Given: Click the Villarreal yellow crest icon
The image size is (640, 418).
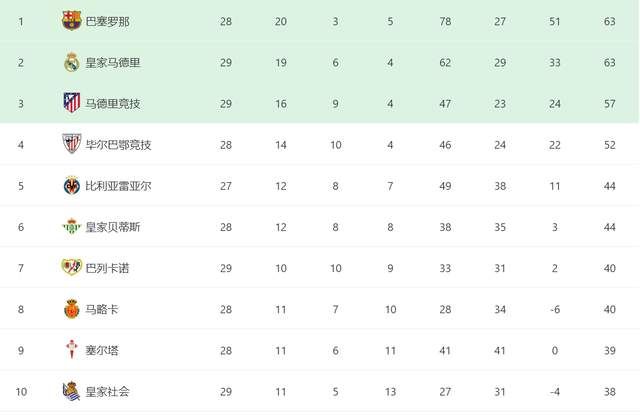Looking at the screenshot, I should 72,186.
